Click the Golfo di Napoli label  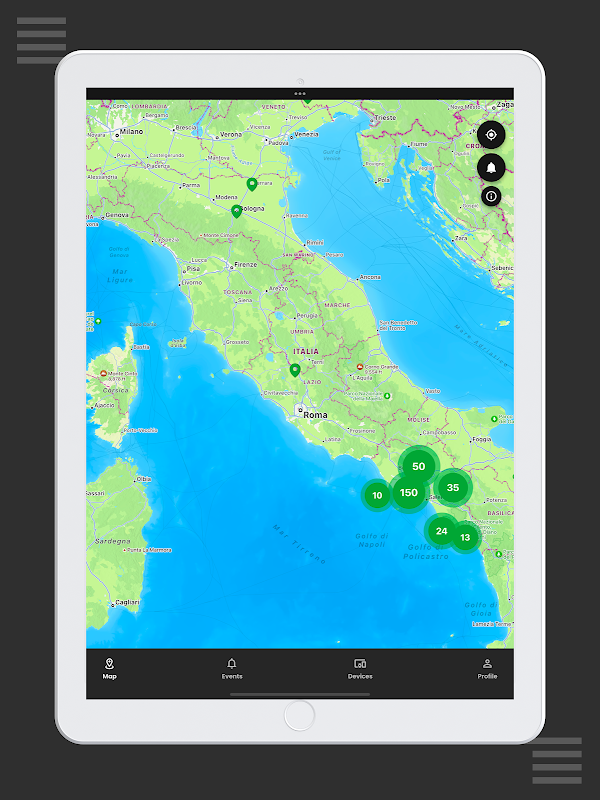pos(371,540)
